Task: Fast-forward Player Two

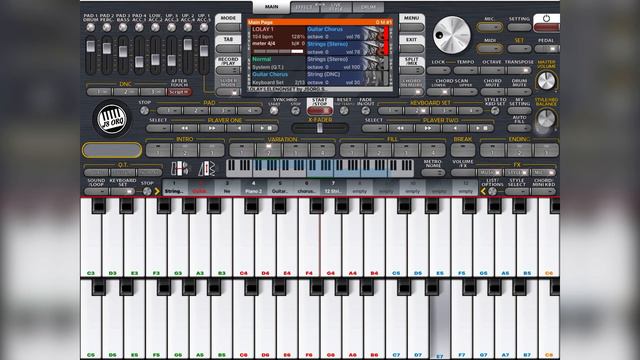Action: (428, 128)
